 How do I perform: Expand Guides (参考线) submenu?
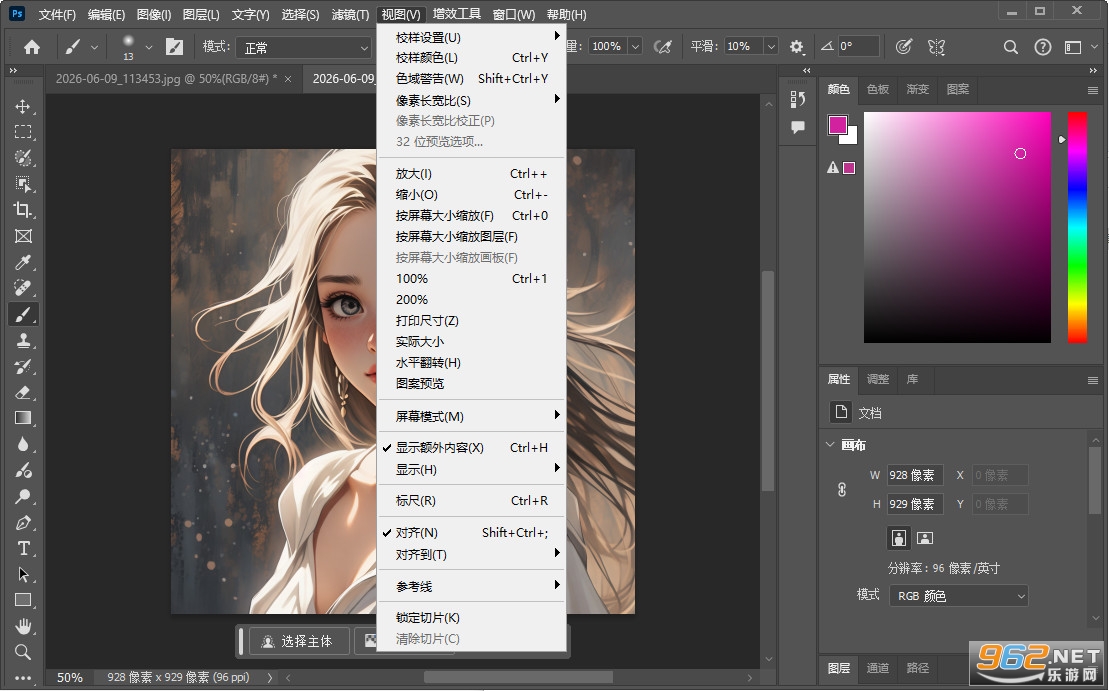[471, 586]
